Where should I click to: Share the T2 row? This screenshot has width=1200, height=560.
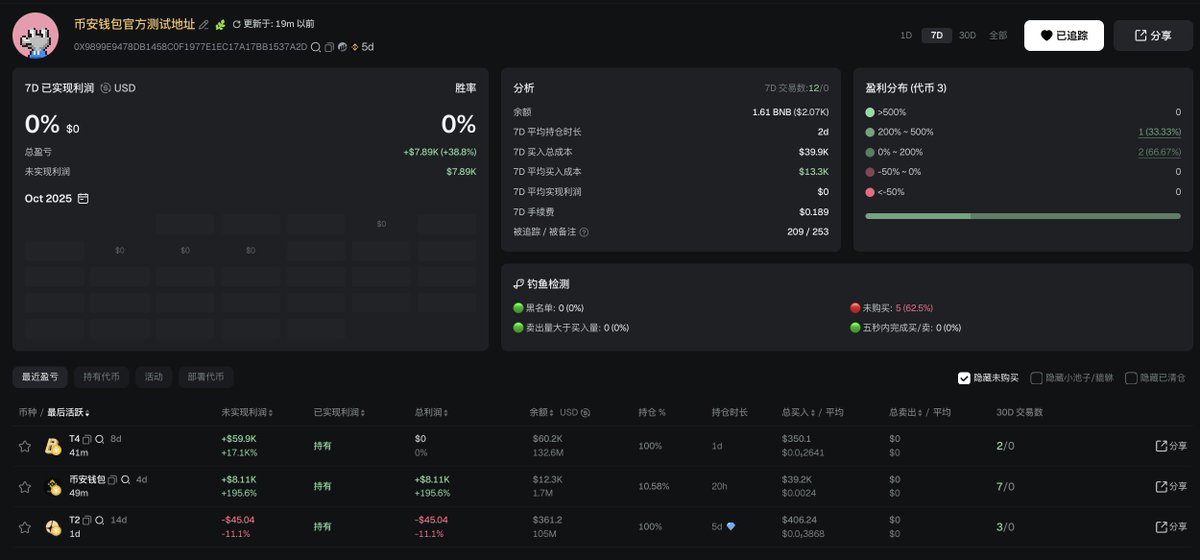[x=1171, y=526]
